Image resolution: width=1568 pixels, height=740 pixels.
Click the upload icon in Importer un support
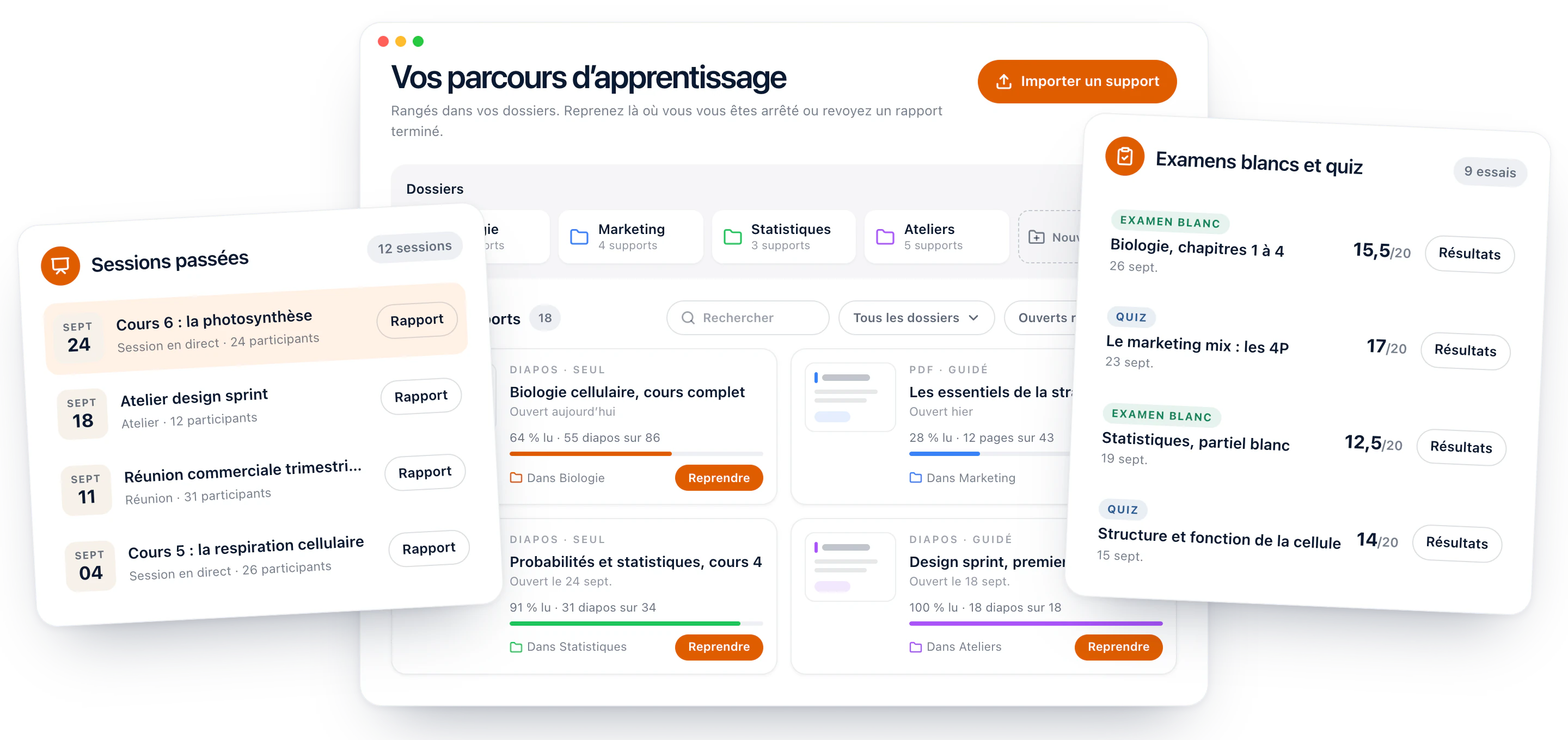tap(1003, 82)
